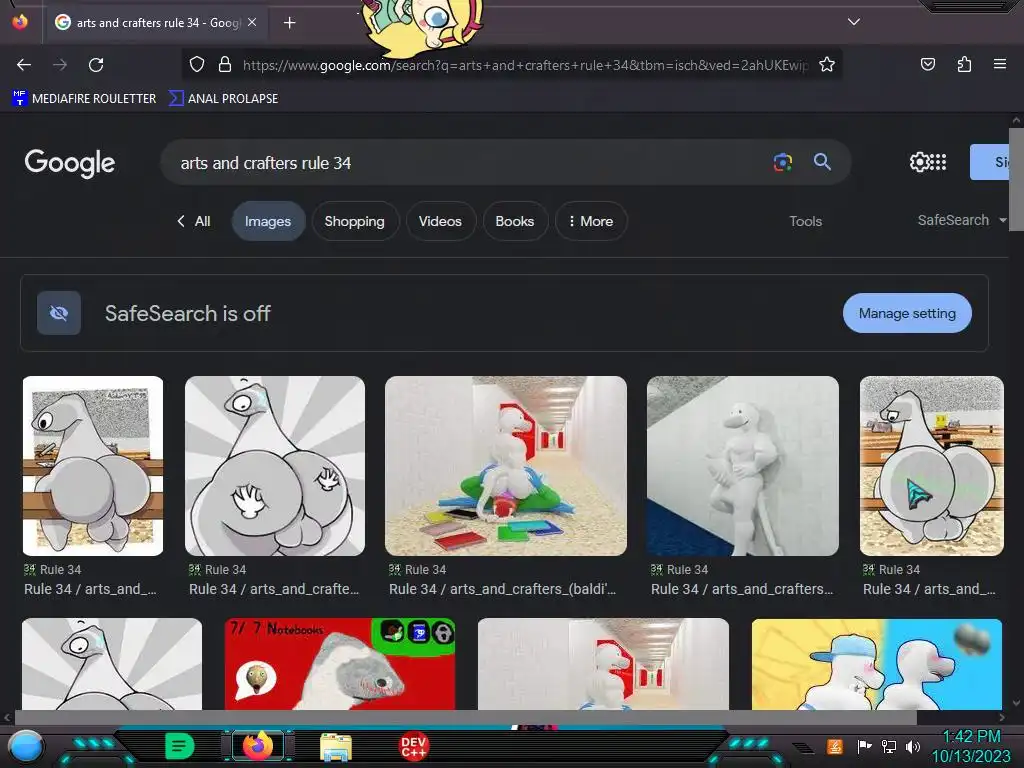Switch to the Books tab

click(x=515, y=221)
